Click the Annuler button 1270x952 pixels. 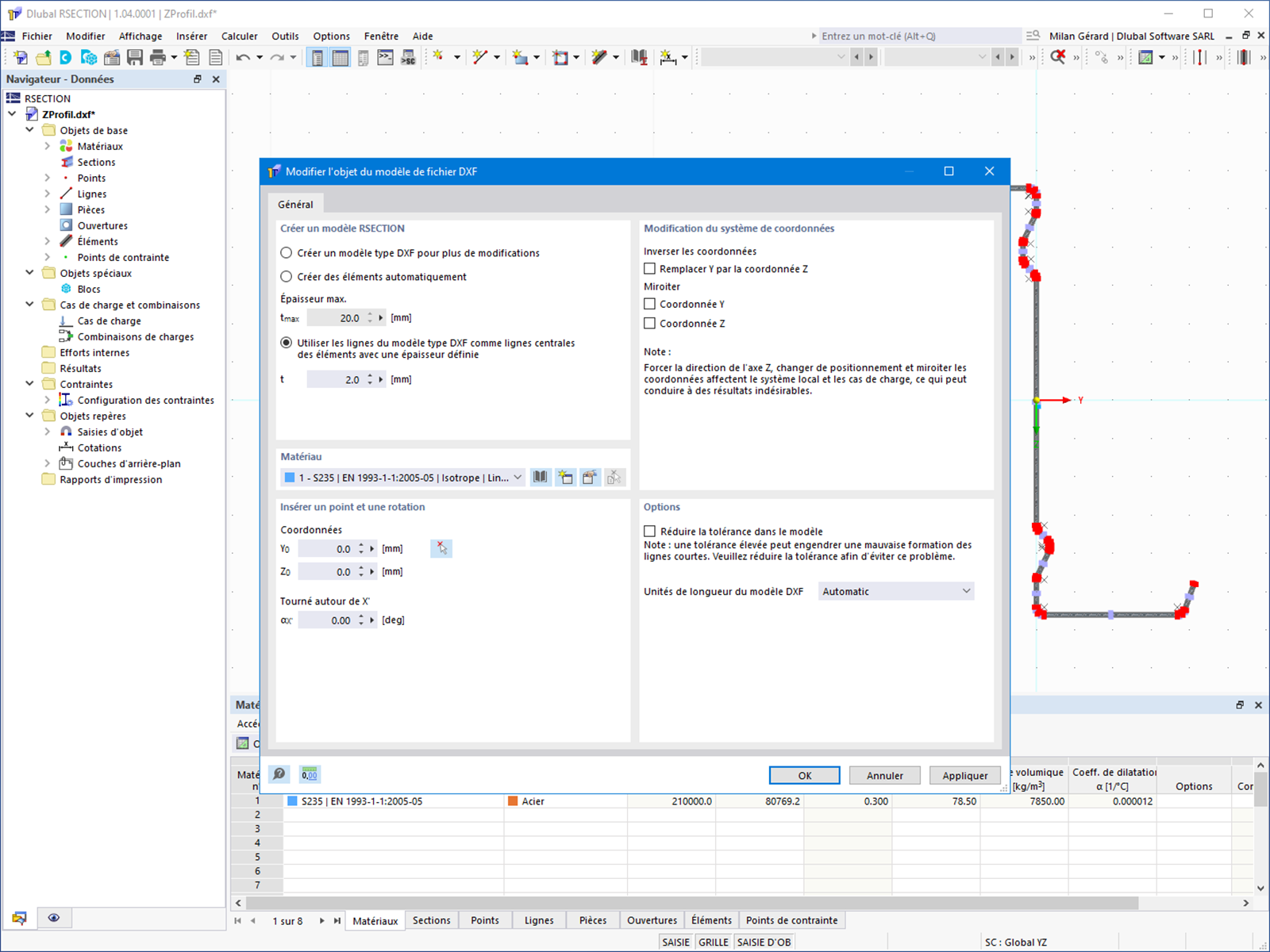tap(885, 776)
